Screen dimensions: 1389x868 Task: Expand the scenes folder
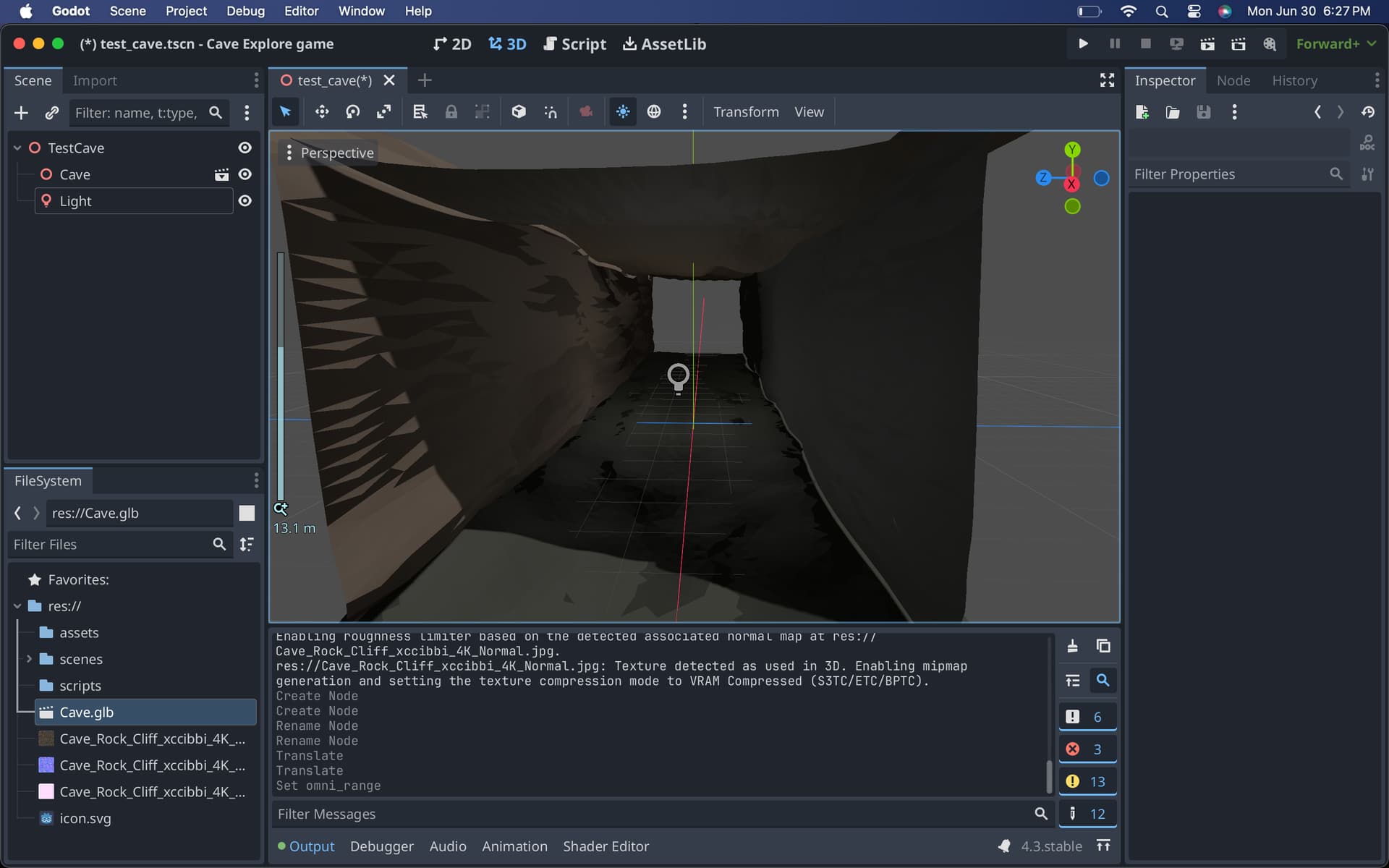[x=29, y=659]
